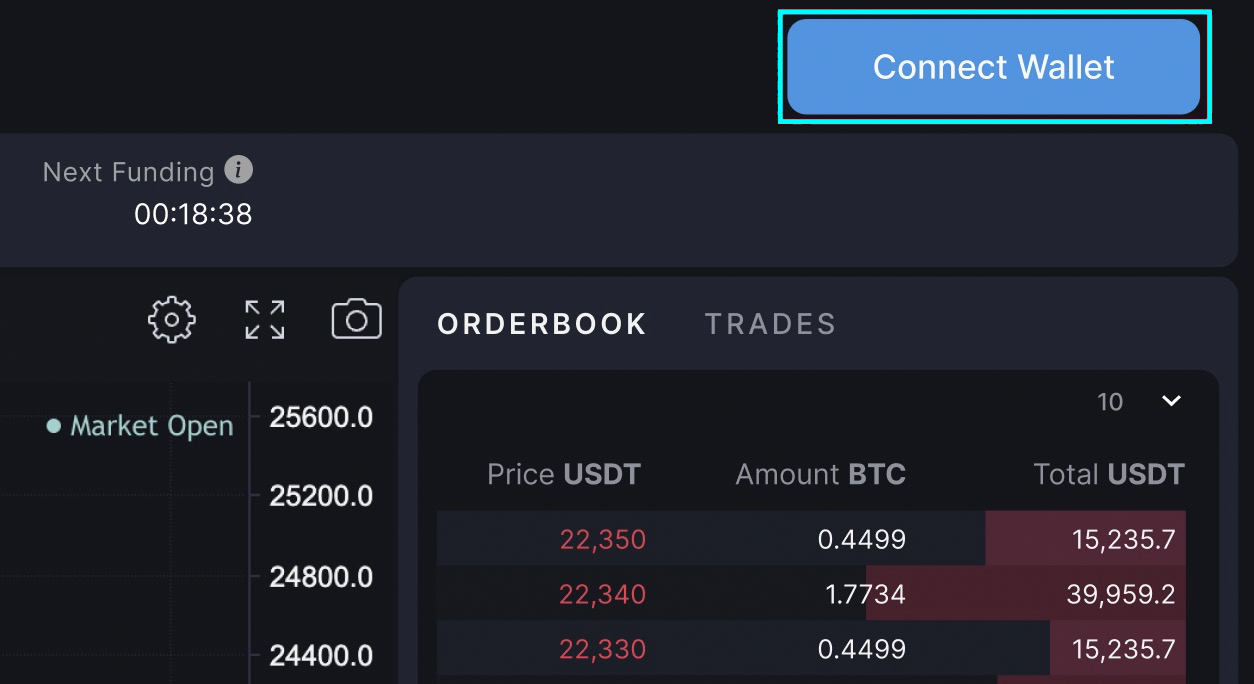Expand the orderbook grouping chevron
Image resolution: width=1254 pixels, height=684 pixels.
[1172, 401]
